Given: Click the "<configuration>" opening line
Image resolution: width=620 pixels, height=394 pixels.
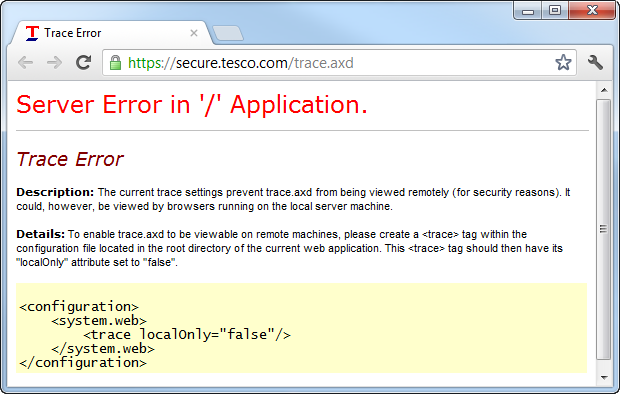Looking at the screenshot, I should 79,307.
